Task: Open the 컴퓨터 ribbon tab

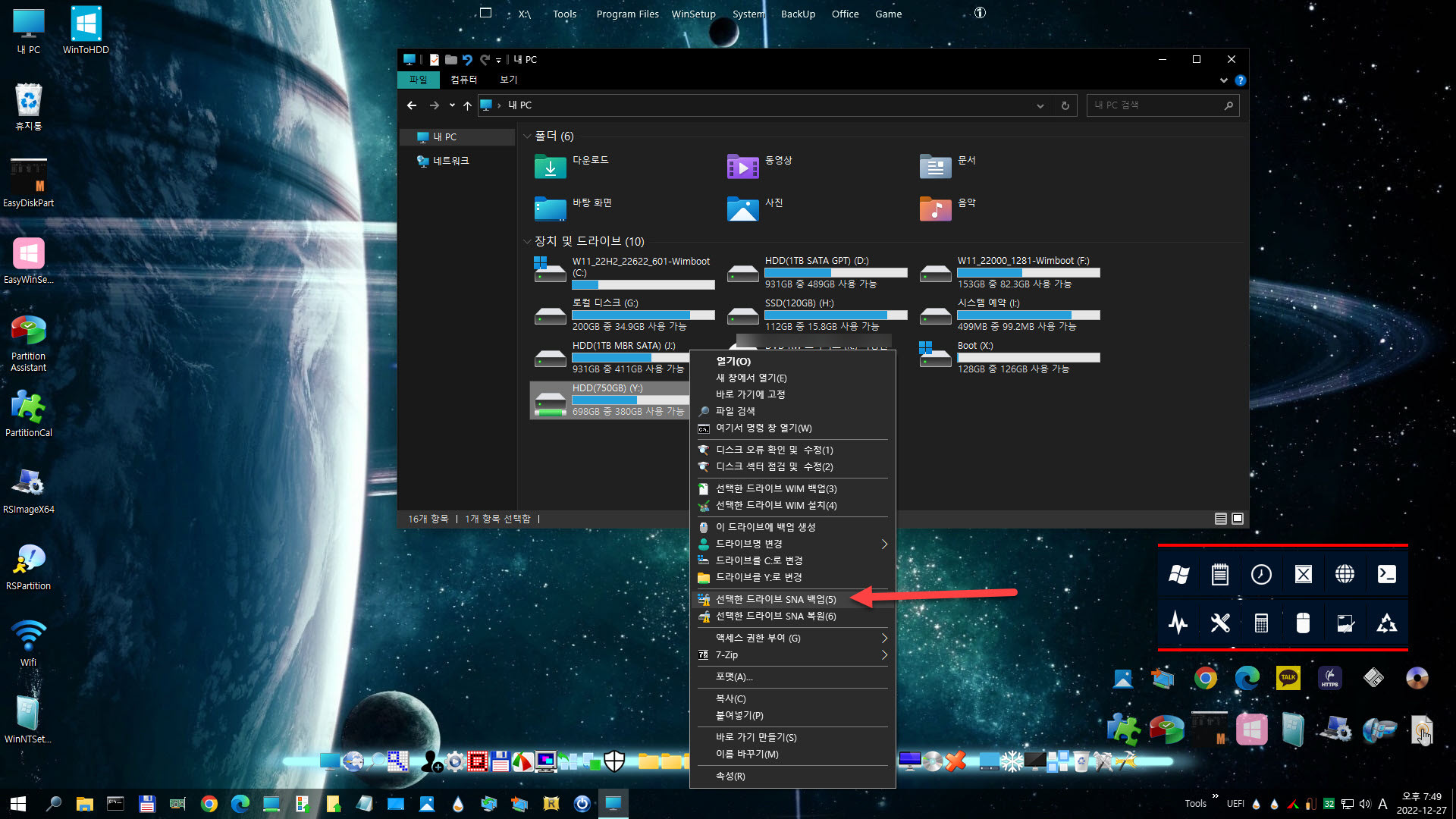Action: [x=464, y=80]
